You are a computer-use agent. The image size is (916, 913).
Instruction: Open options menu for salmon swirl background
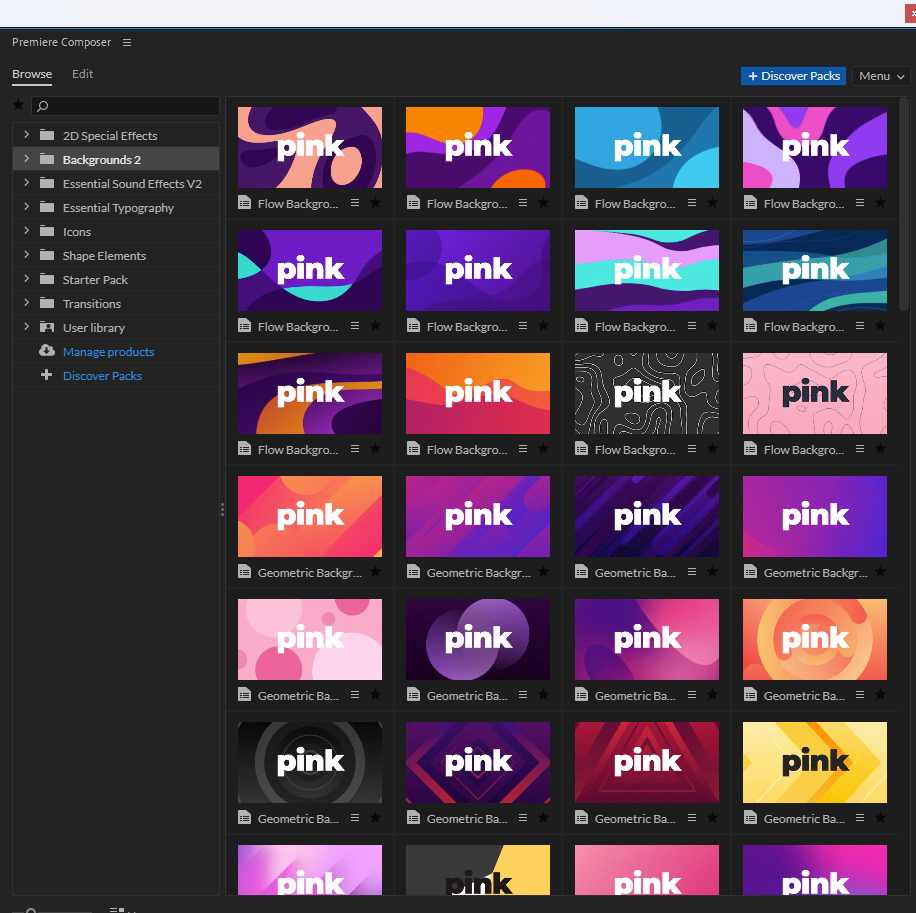pos(355,203)
